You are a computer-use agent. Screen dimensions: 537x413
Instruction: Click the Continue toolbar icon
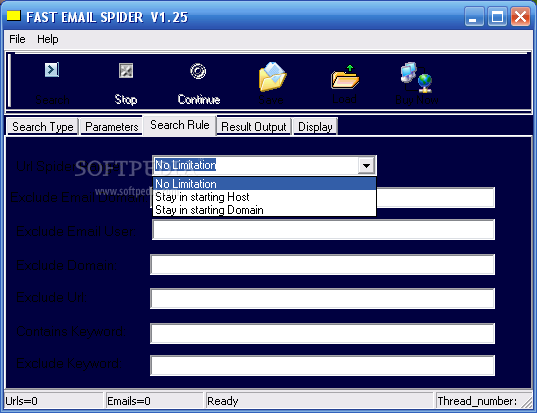pyautogui.click(x=198, y=71)
